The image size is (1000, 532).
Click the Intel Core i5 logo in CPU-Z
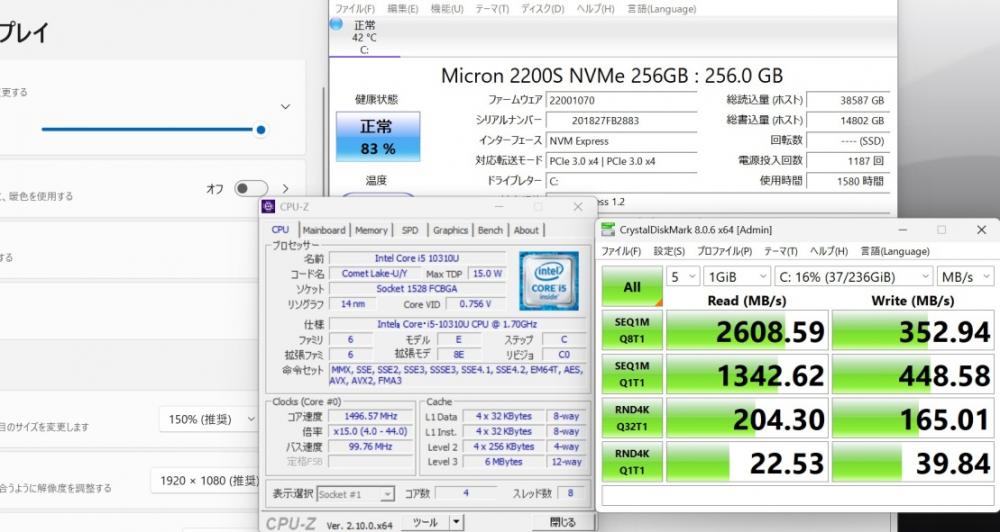pyautogui.click(x=548, y=281)
